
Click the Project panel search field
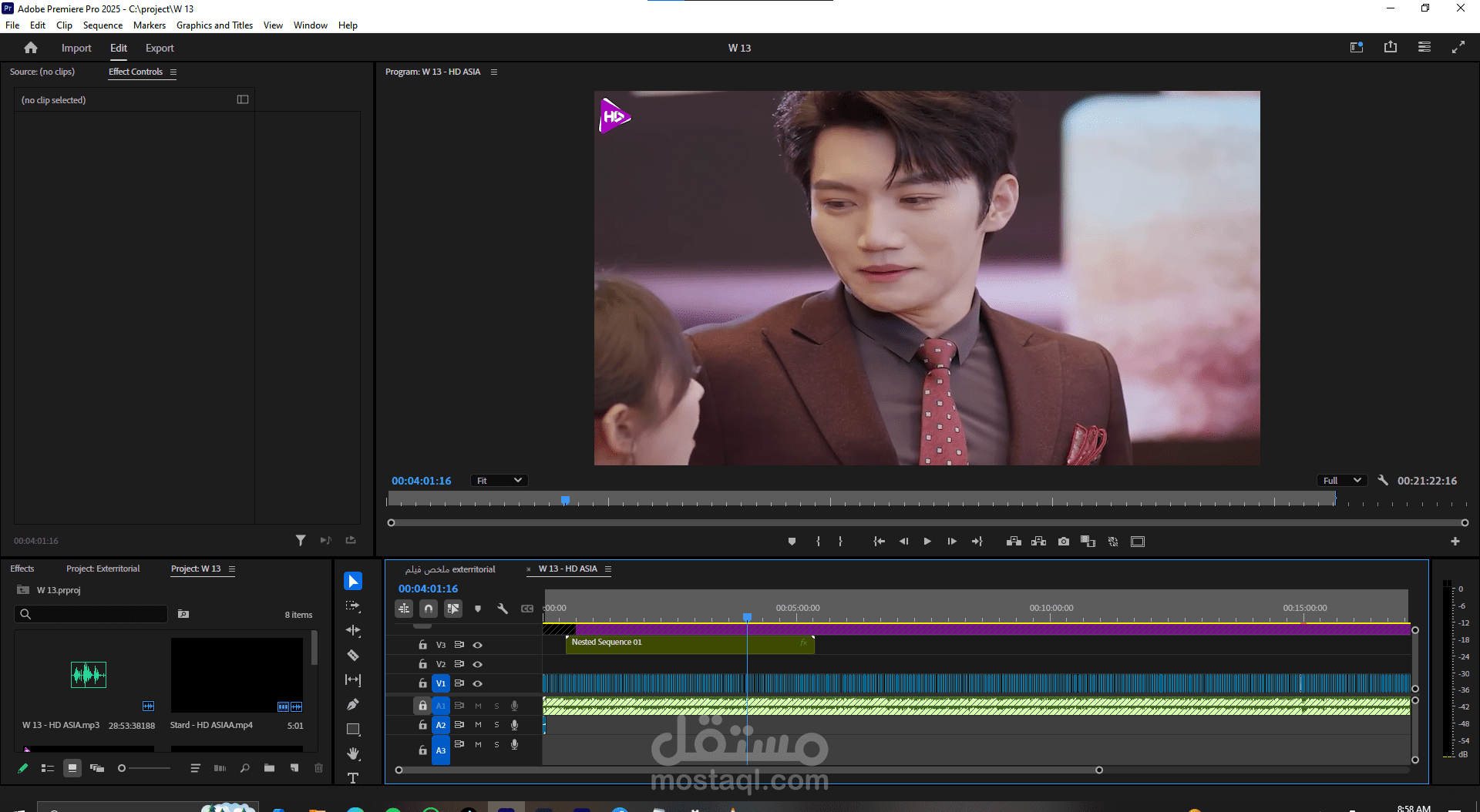(x=91, y=614)
